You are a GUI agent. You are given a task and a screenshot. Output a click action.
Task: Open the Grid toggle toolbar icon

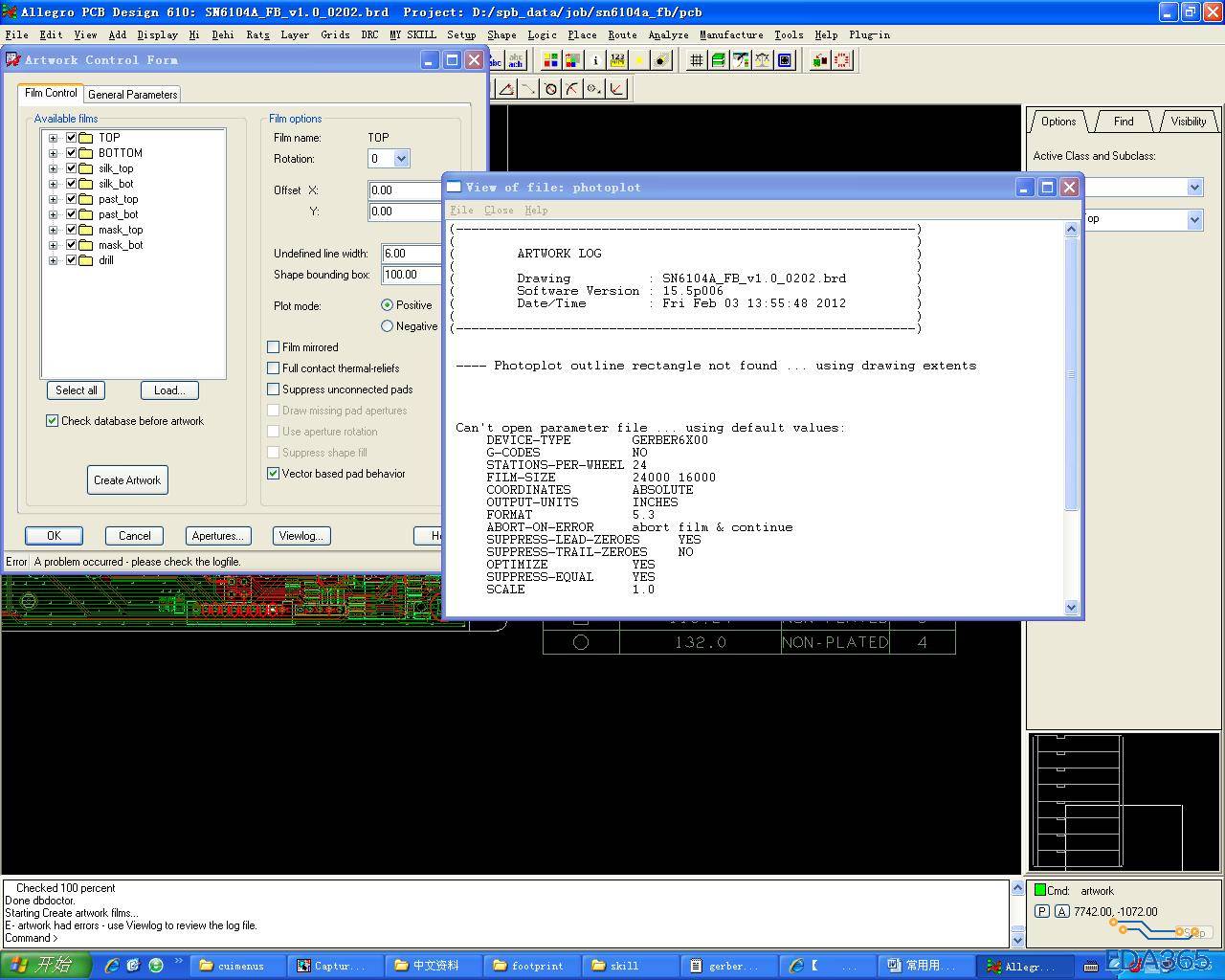pyautogui.click(x=696, y=60)
